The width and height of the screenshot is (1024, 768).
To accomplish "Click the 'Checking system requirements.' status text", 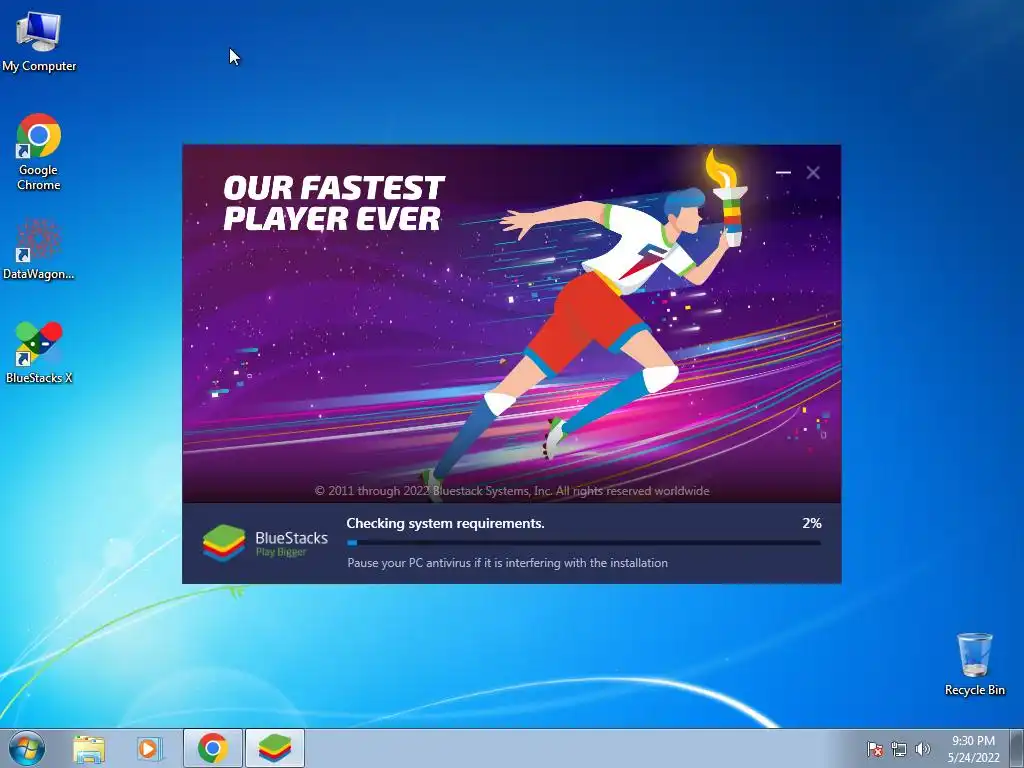I will 445,523.
